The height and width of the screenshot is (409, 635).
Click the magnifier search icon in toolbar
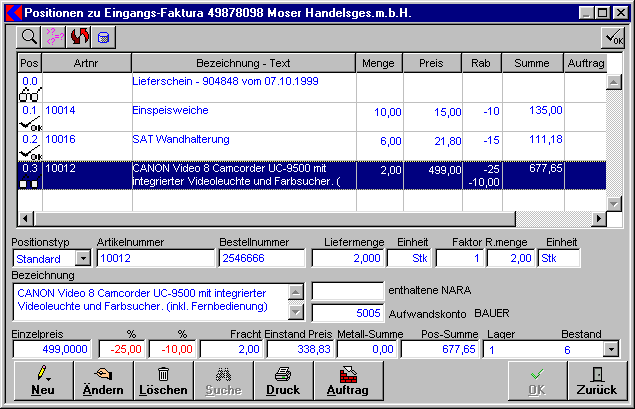click(30, 36)
